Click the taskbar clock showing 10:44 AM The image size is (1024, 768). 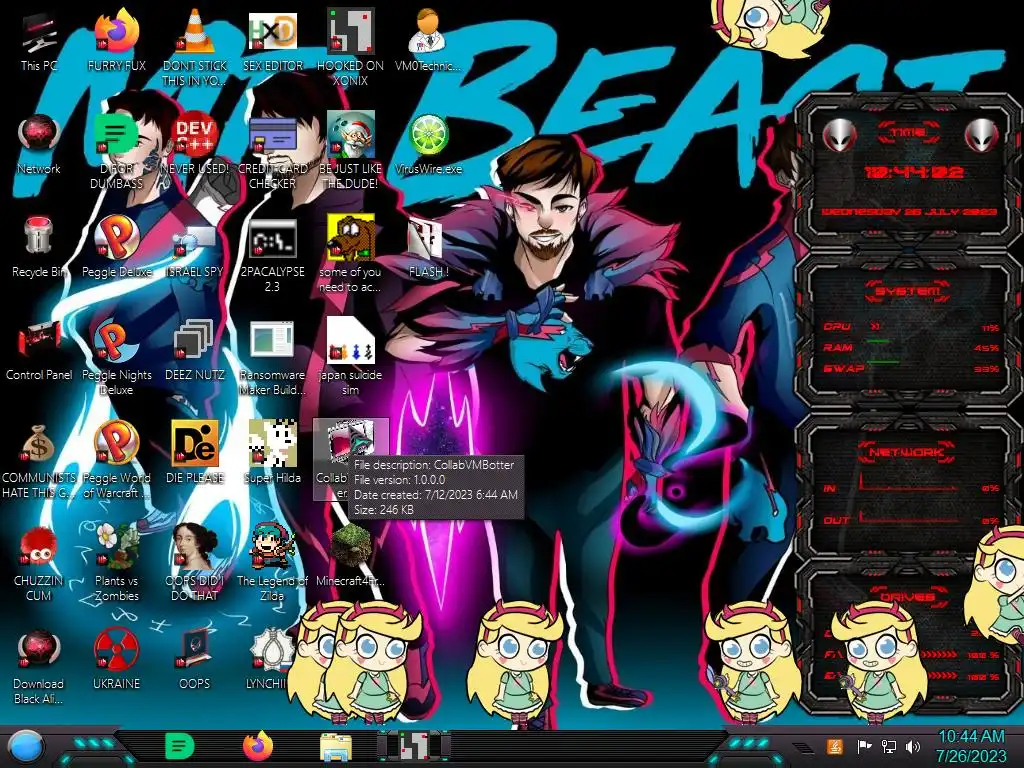971,746
